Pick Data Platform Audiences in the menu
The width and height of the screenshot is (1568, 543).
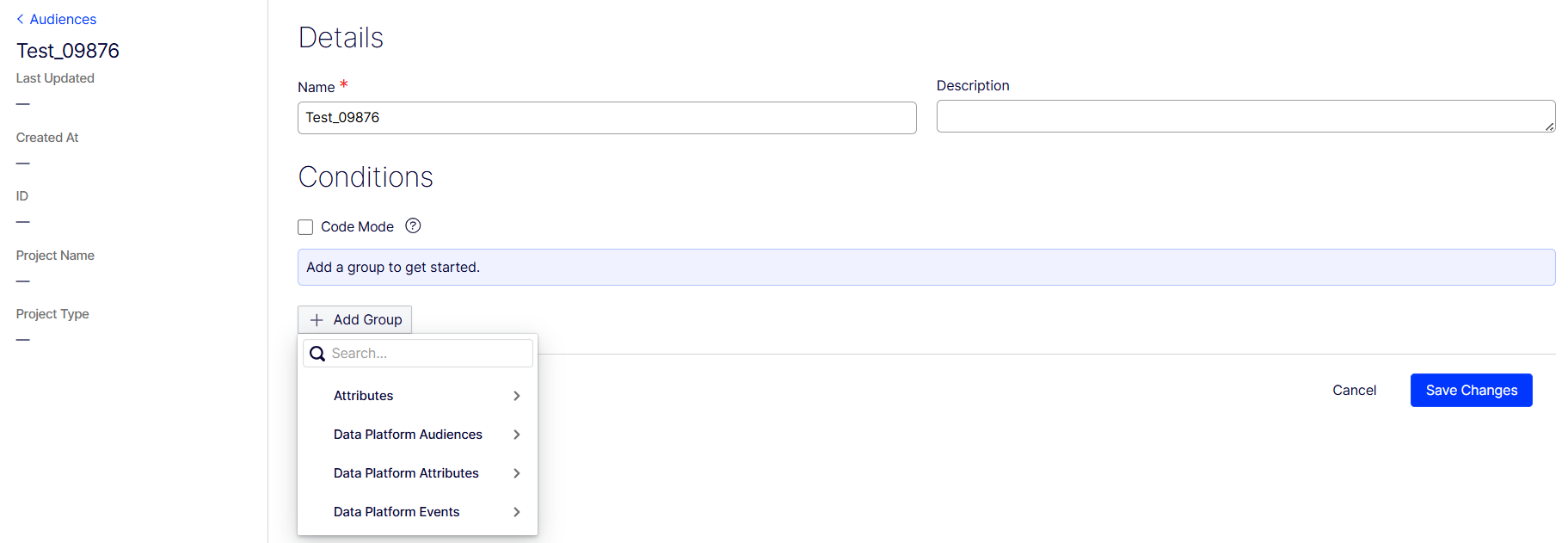click(x=408, y=435)
